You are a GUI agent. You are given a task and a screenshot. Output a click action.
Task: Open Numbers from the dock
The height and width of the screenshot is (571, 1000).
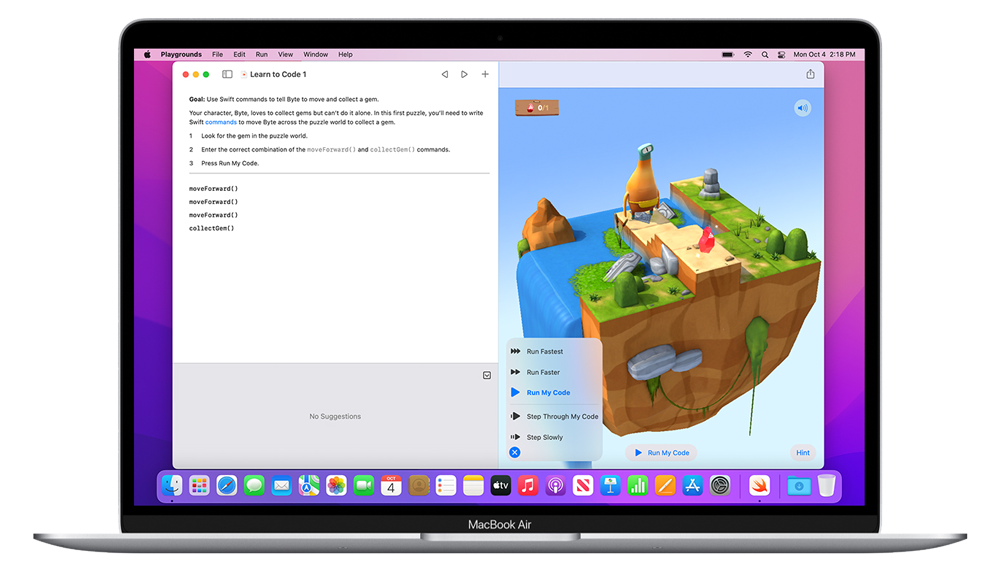tap(638, 486)
